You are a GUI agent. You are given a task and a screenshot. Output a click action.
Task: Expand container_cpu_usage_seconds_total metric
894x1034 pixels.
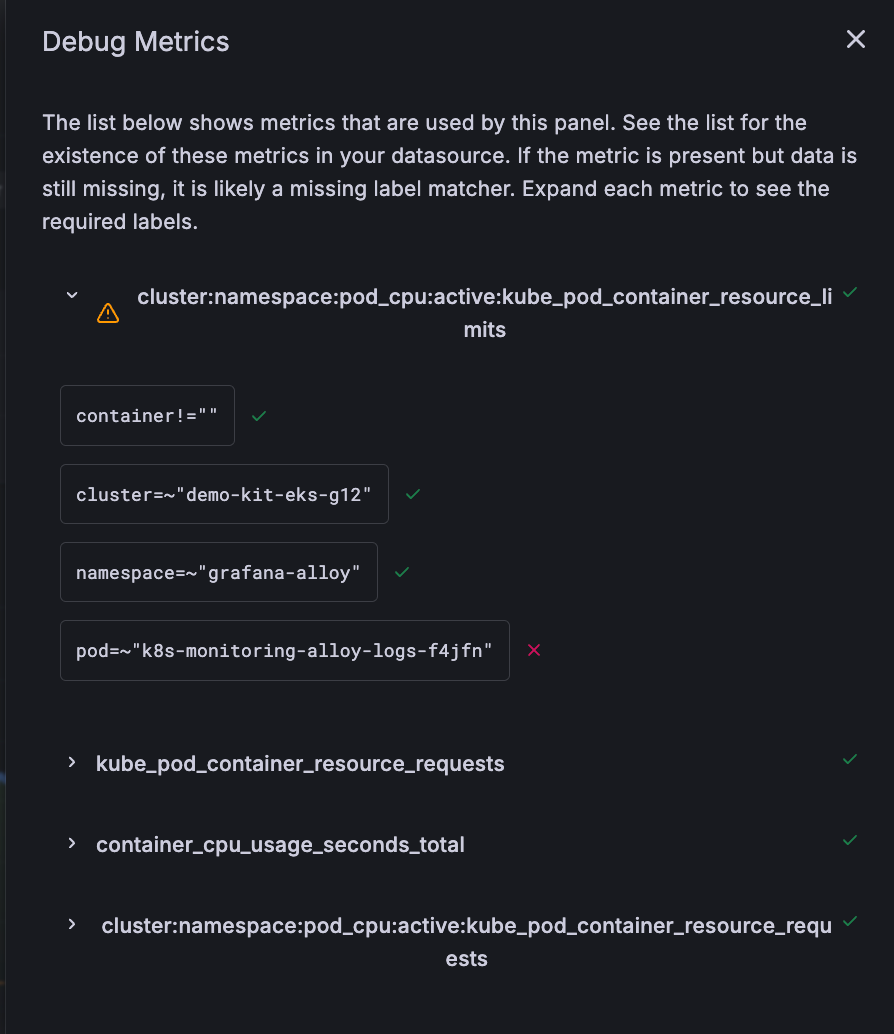point(71,843)
